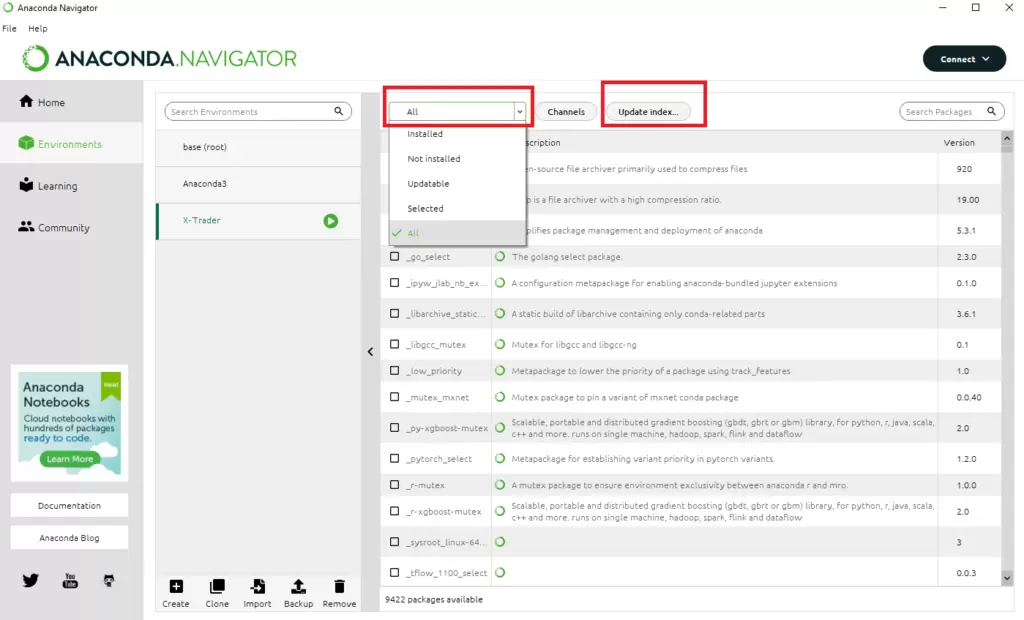Check the _libarchive_static package checkbox

click(x=394, y=313)
